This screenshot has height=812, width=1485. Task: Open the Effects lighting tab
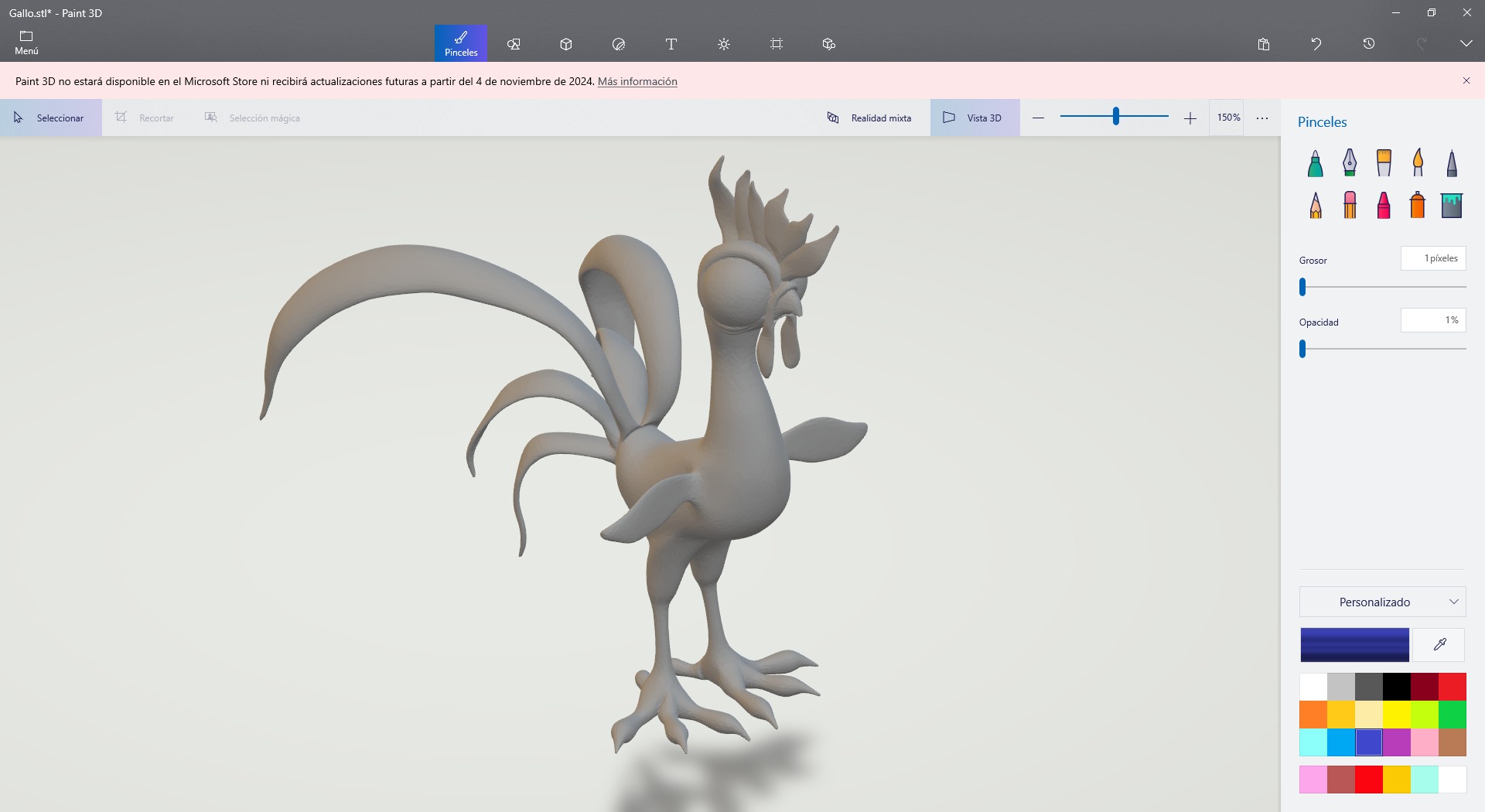tap(724, 44)
